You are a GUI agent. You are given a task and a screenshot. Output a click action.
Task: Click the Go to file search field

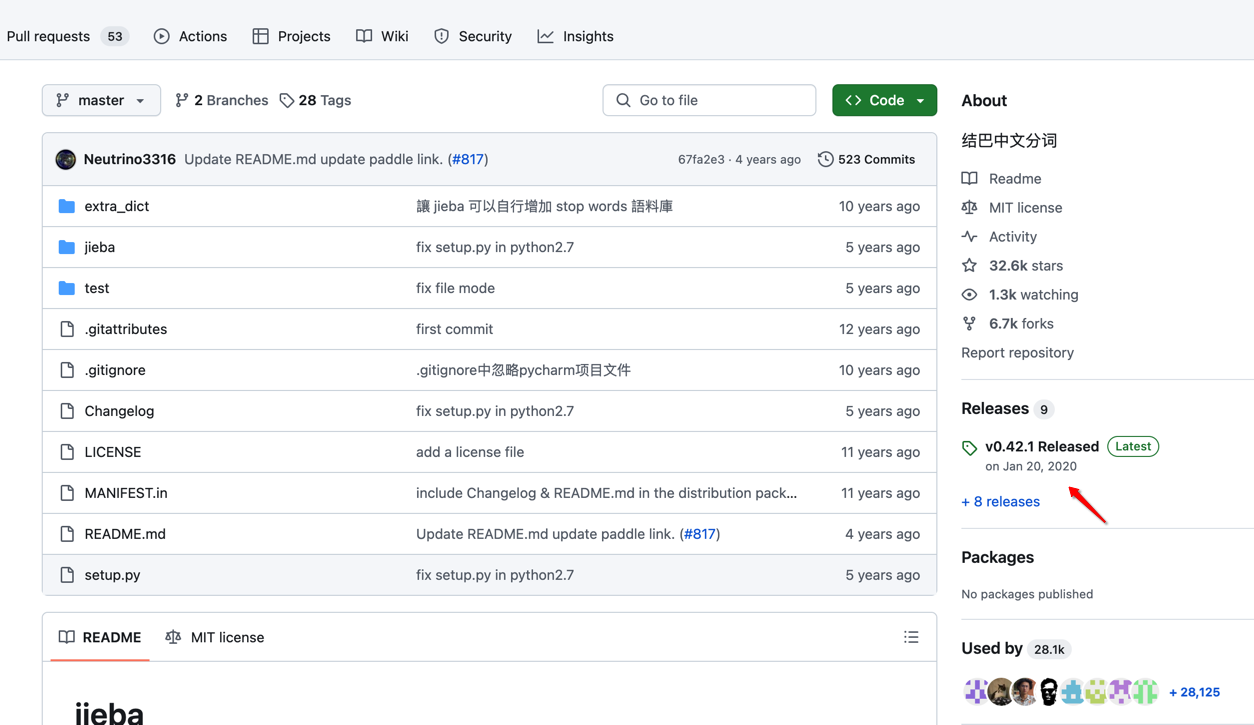pos(709,100)
